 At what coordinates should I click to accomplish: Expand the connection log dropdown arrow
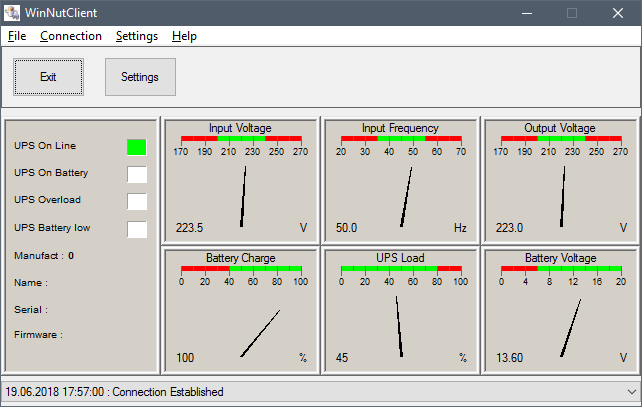click(x=630, y=392)
